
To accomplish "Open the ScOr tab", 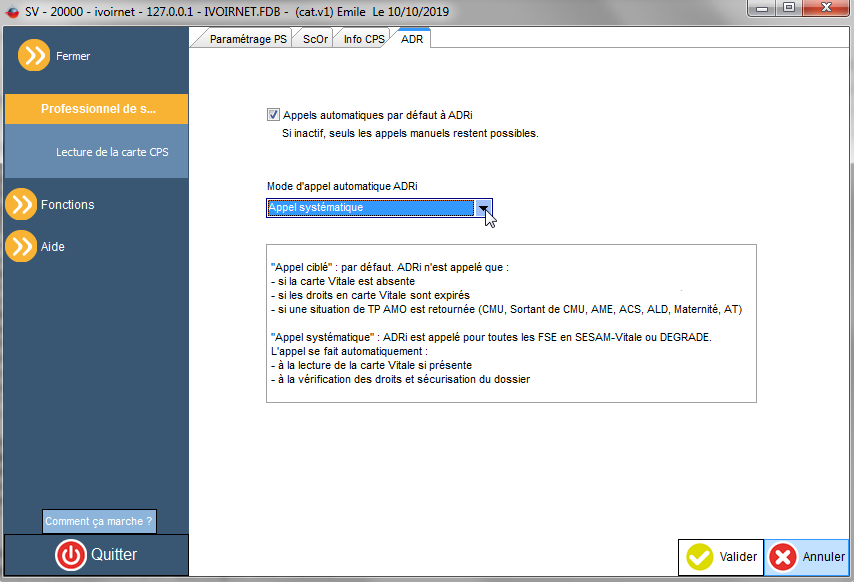I will pos(314,39).
